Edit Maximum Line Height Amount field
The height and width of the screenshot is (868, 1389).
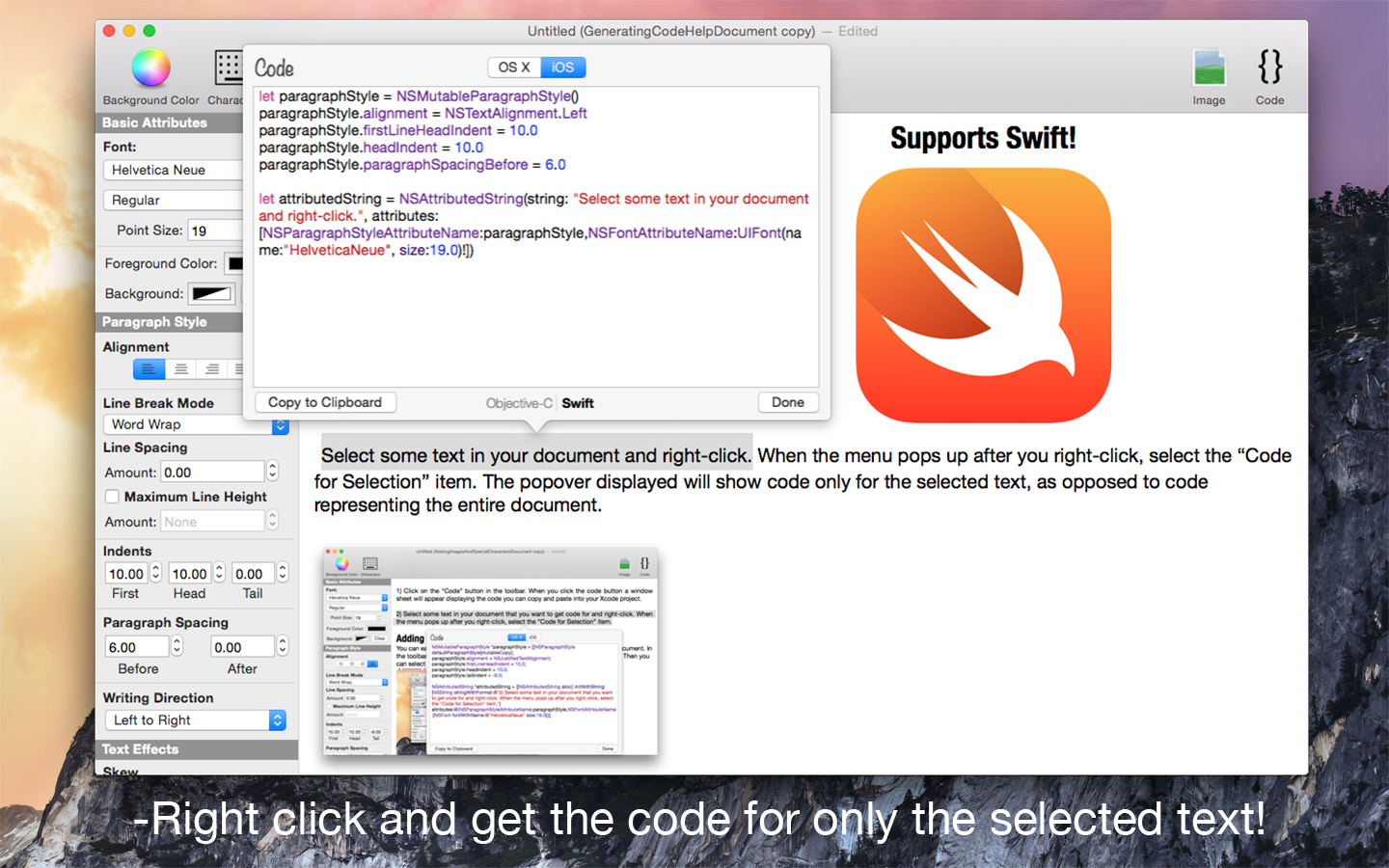tap(212, 521)
